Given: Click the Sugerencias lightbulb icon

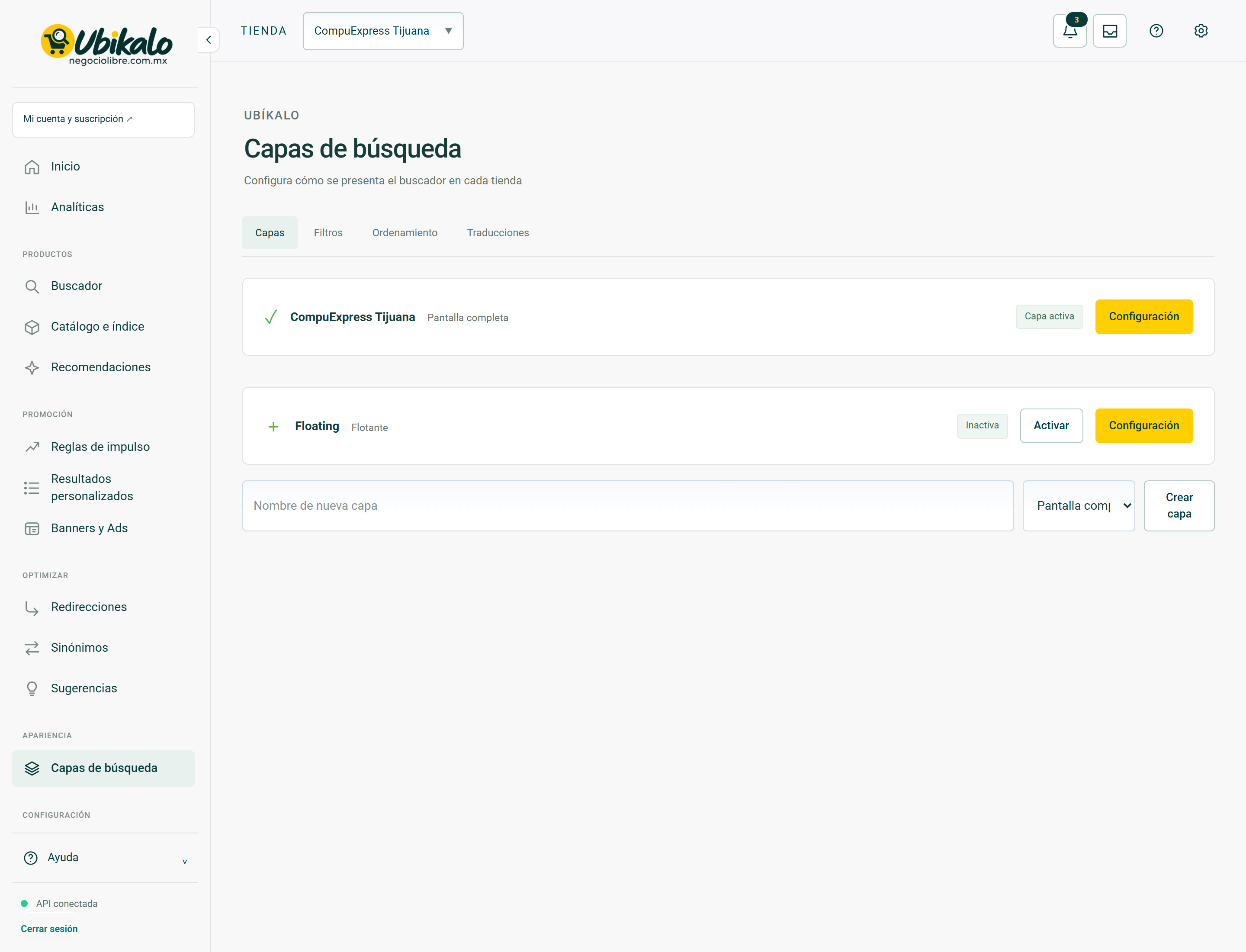Looking at the screenshot, I should click(32, 688).
